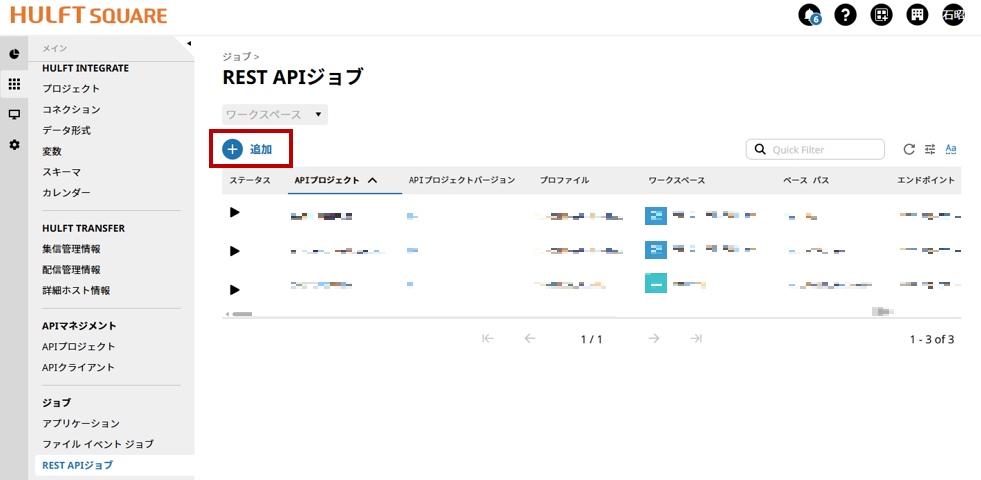The width and height of the screenshot is (981, 480).
Task: Open settings gear in left rail
Action: pos(14,145)
